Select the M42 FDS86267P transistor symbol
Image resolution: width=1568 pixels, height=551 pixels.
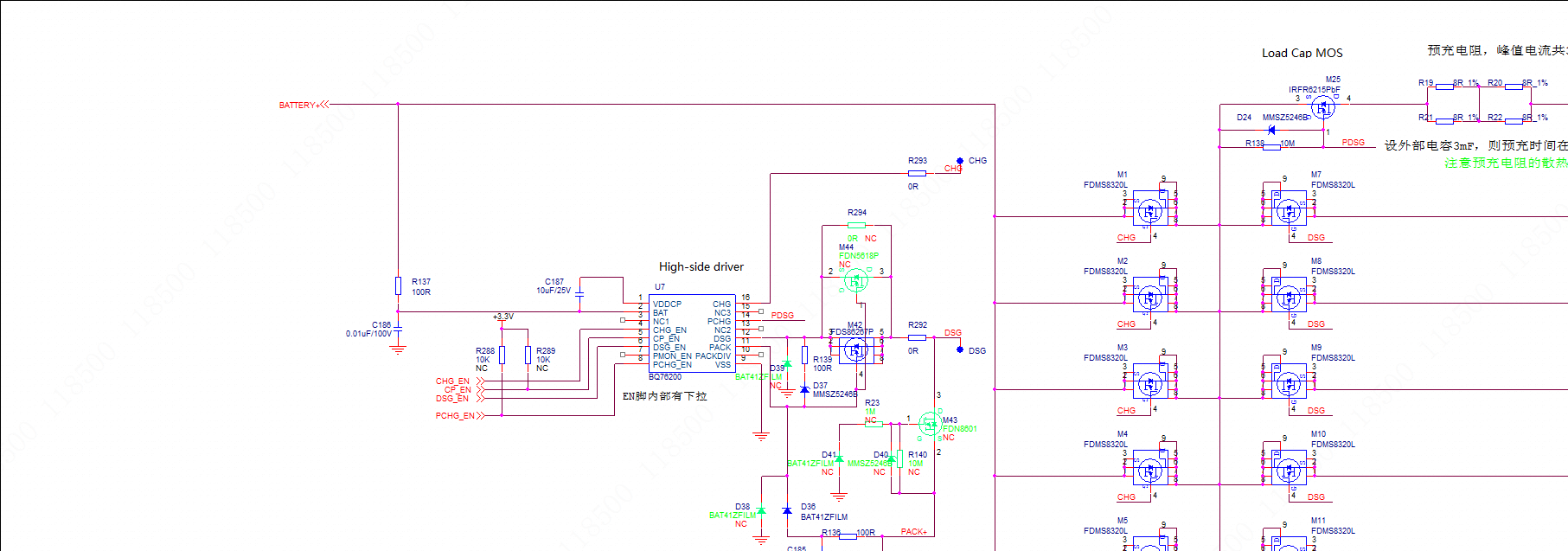[x=856, y=350]
